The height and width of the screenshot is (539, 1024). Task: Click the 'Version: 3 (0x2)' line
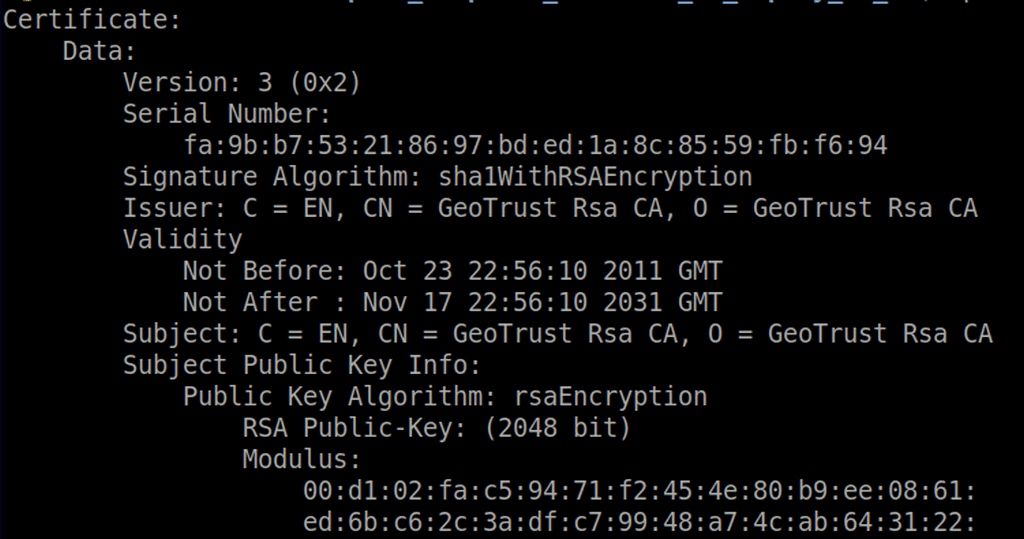(x=241, y=82)
